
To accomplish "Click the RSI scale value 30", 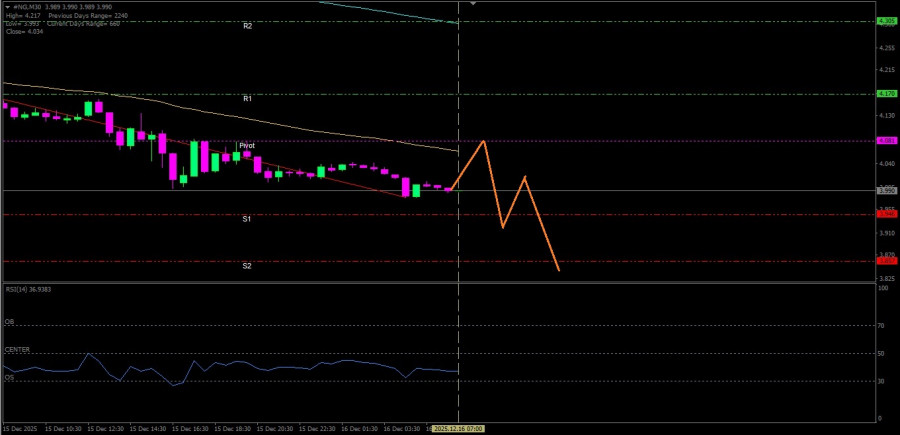I will tap(883, 381).
